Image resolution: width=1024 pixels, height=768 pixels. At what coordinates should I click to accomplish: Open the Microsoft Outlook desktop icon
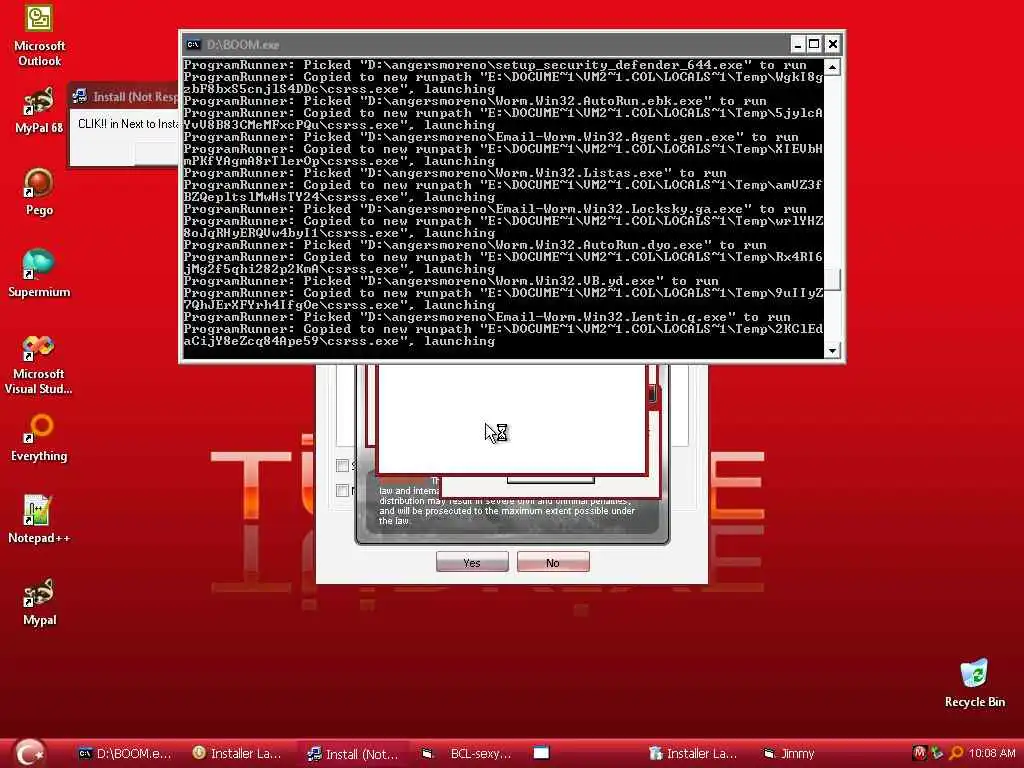(x=39, y=34)
